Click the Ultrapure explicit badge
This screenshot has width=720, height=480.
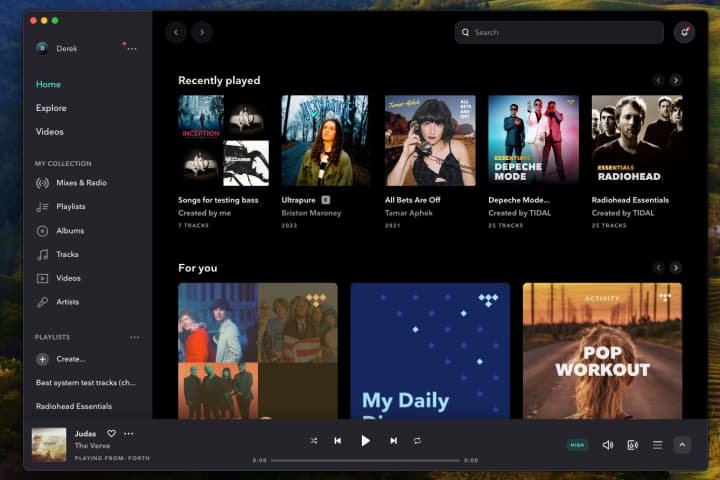[x=326, y=200]
